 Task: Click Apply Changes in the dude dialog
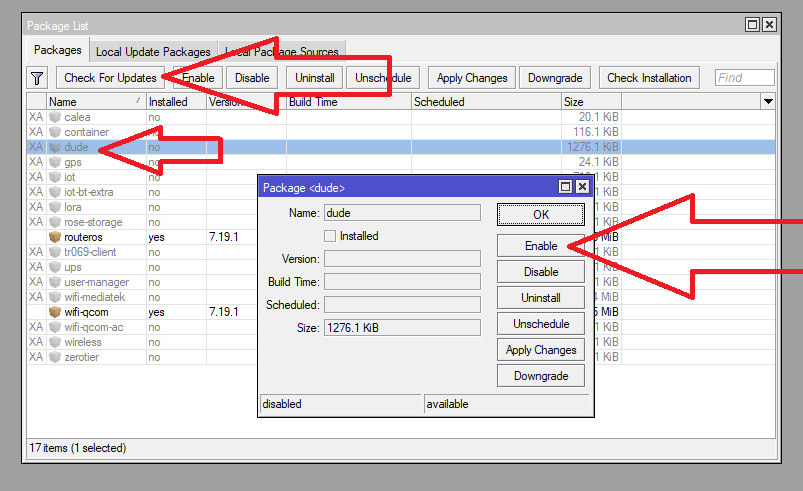(x=541, y=350)
